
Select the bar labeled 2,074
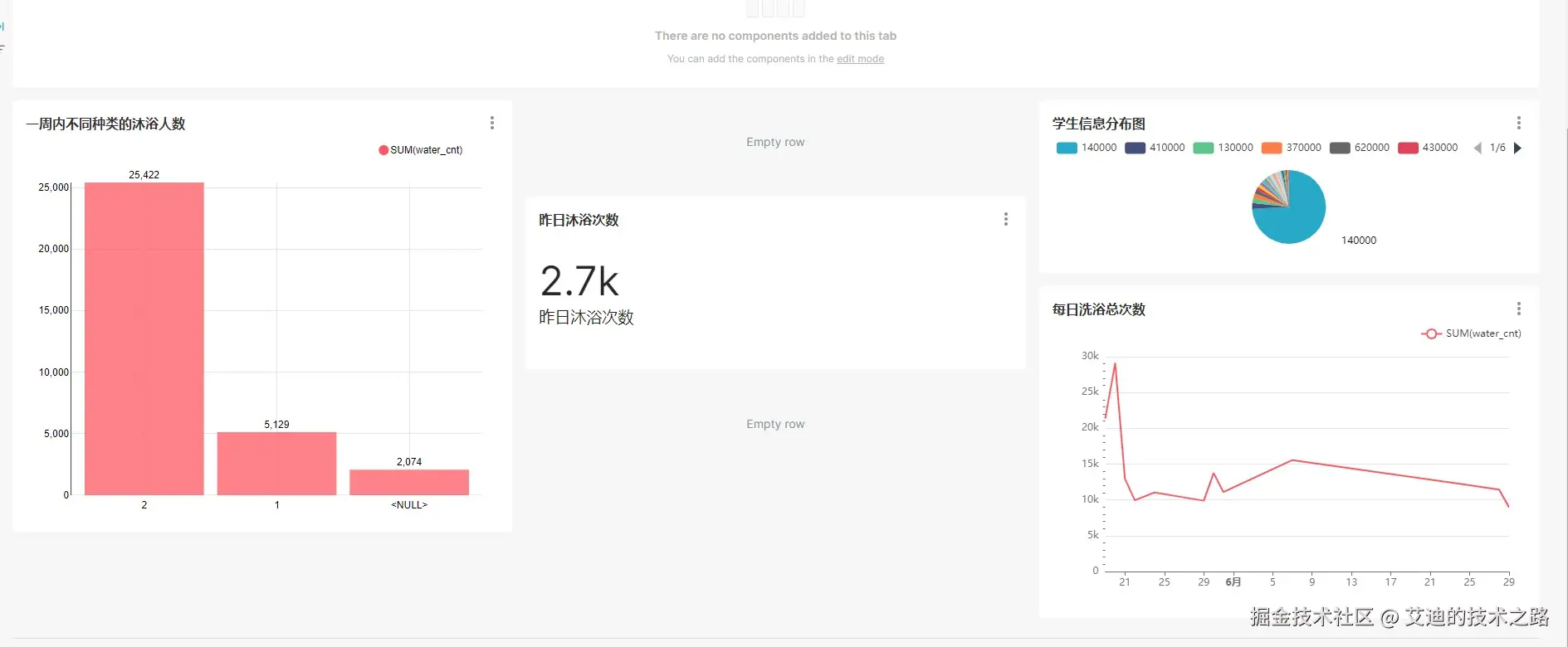[409, 483]
